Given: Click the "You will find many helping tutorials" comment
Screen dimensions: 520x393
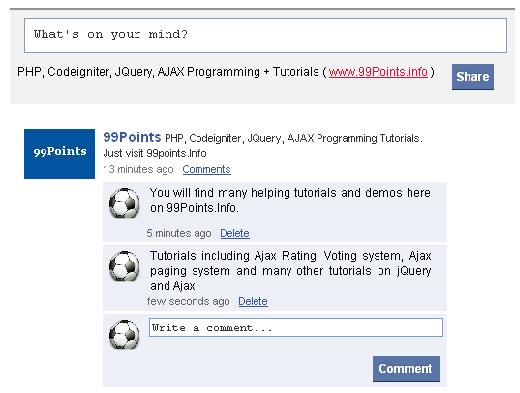Looking at the screenshot, I should coord(290,200).
